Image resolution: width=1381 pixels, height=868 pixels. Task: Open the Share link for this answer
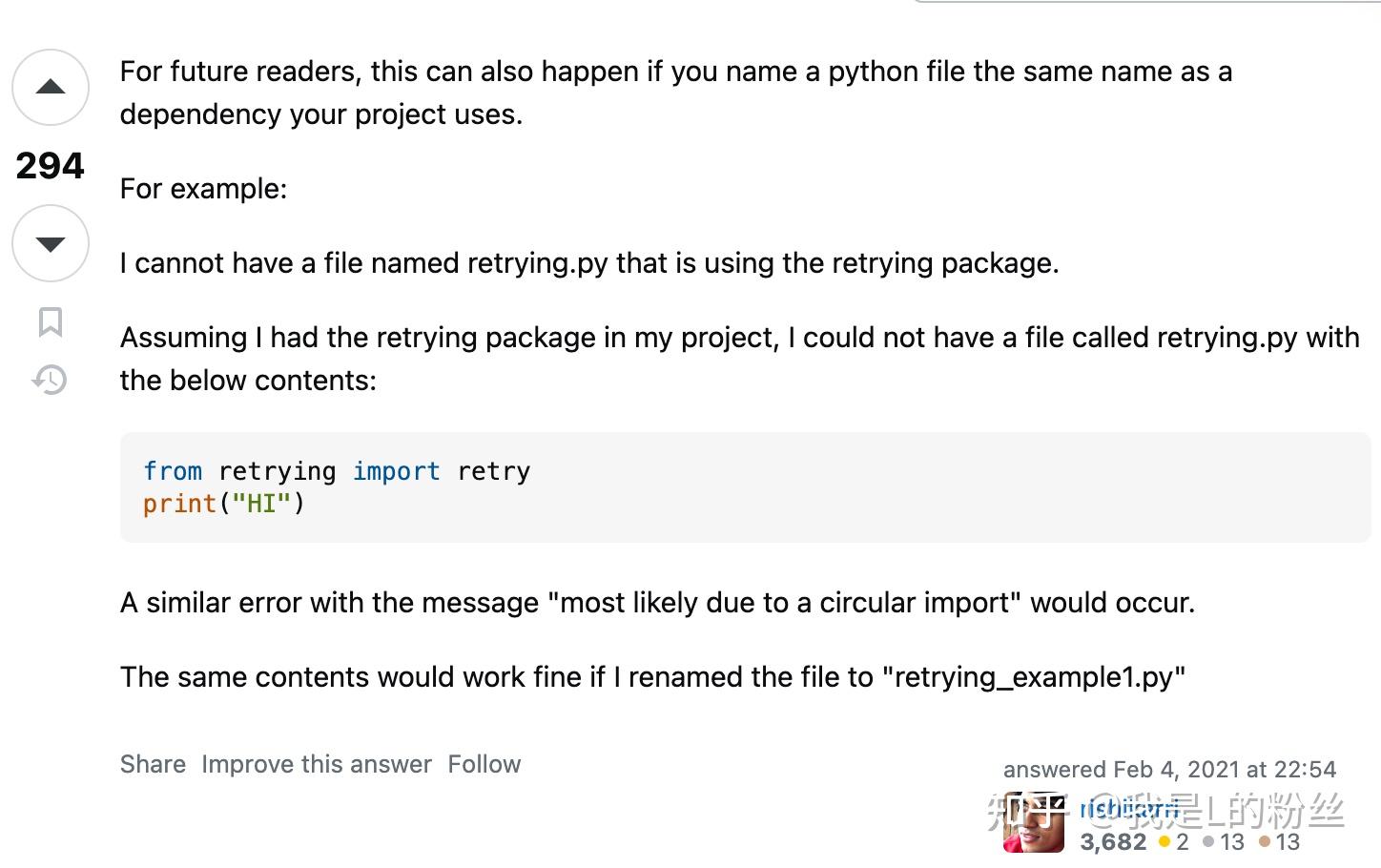pyautogui.click(x=153, y=764)
